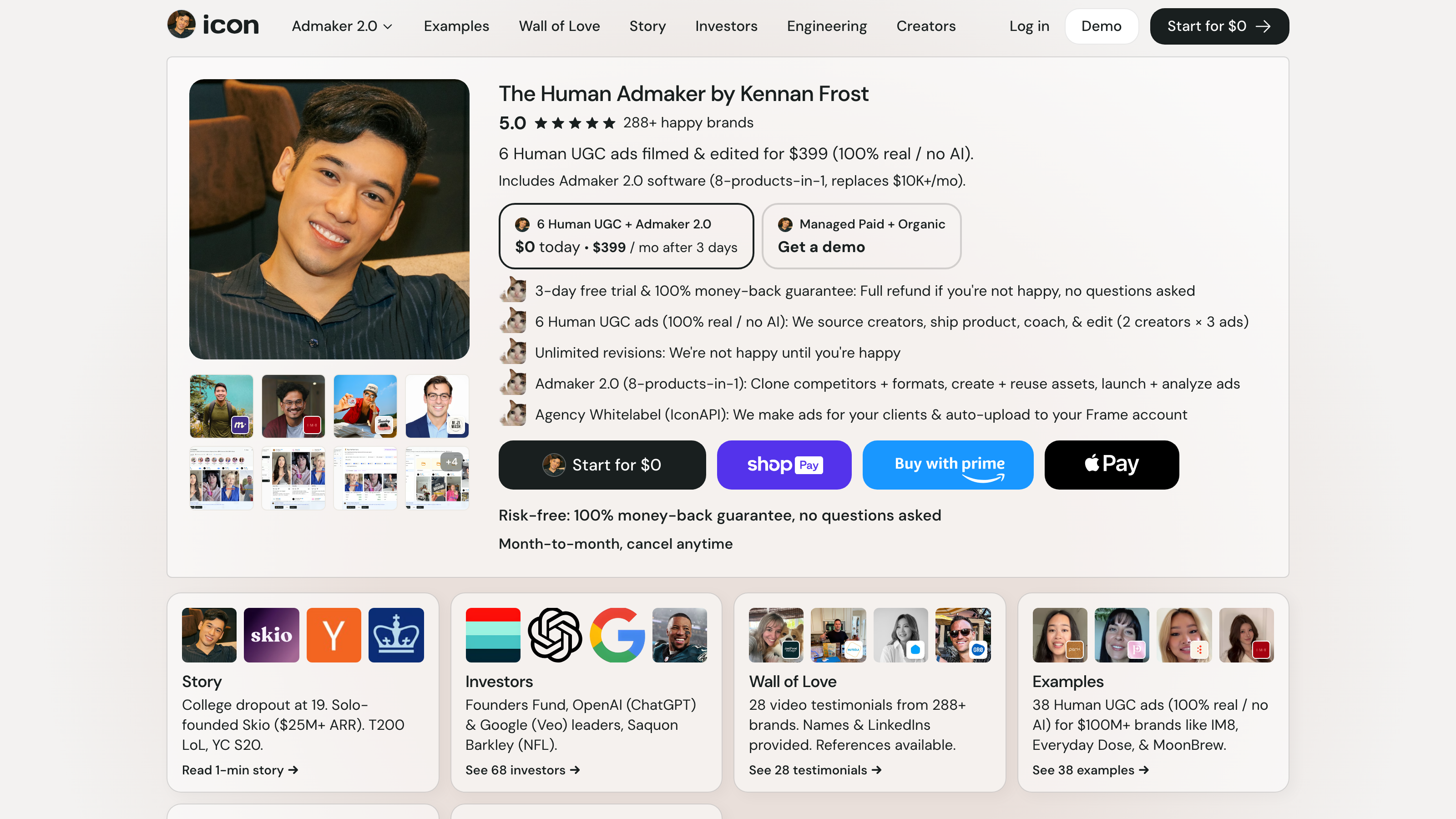Open See 68 investors link
This screenshot has height=819, width=1456.
pos(522,770)
